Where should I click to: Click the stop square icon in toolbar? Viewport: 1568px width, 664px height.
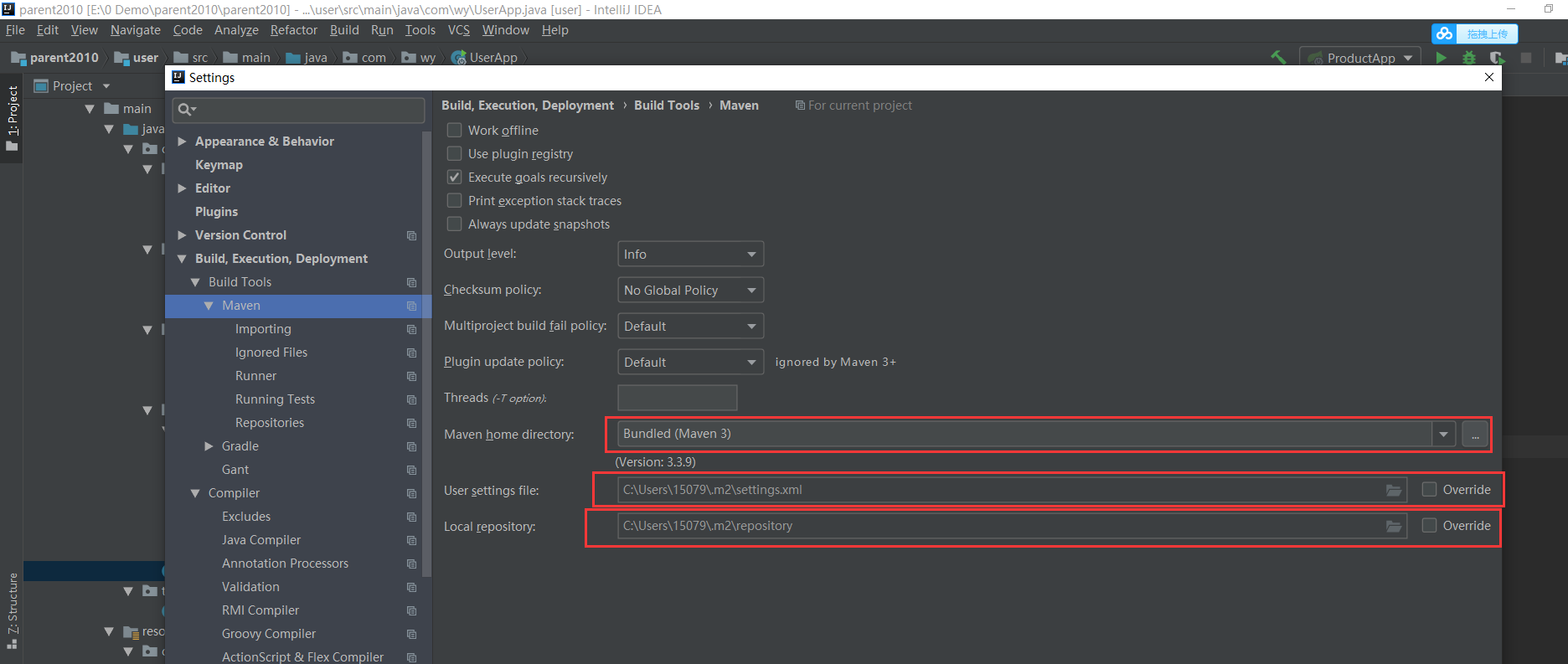click(1526, 58)
